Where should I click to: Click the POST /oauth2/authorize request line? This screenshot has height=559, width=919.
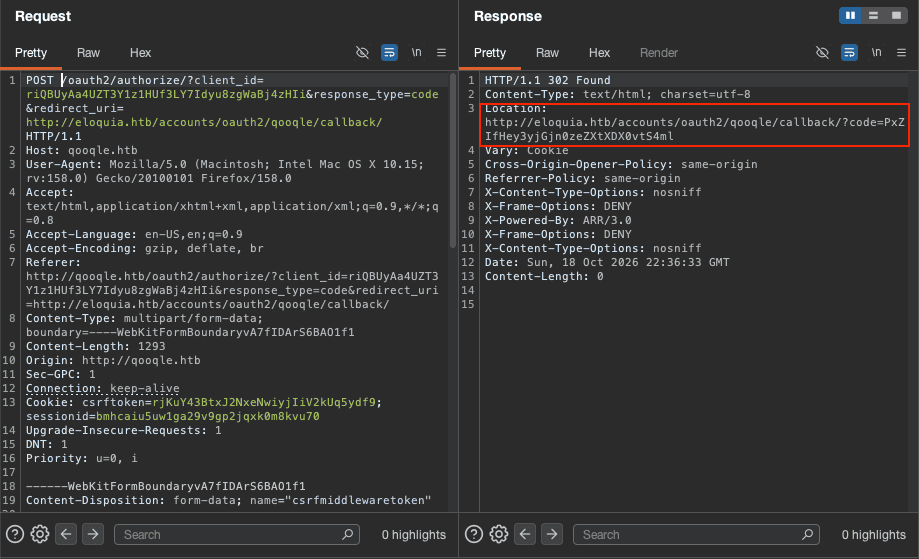[145, 80]
